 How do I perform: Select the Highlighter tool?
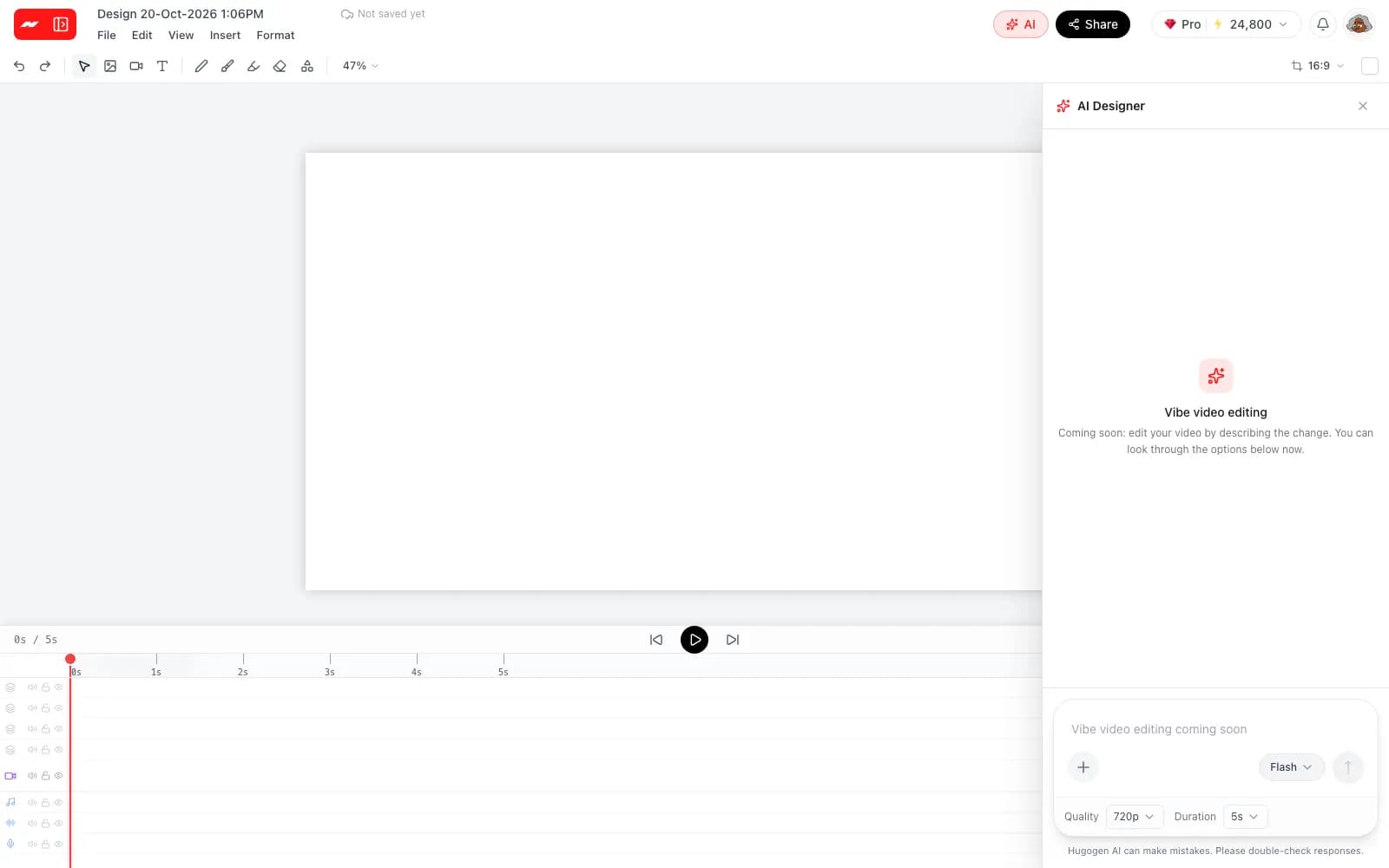click(253, 66)
